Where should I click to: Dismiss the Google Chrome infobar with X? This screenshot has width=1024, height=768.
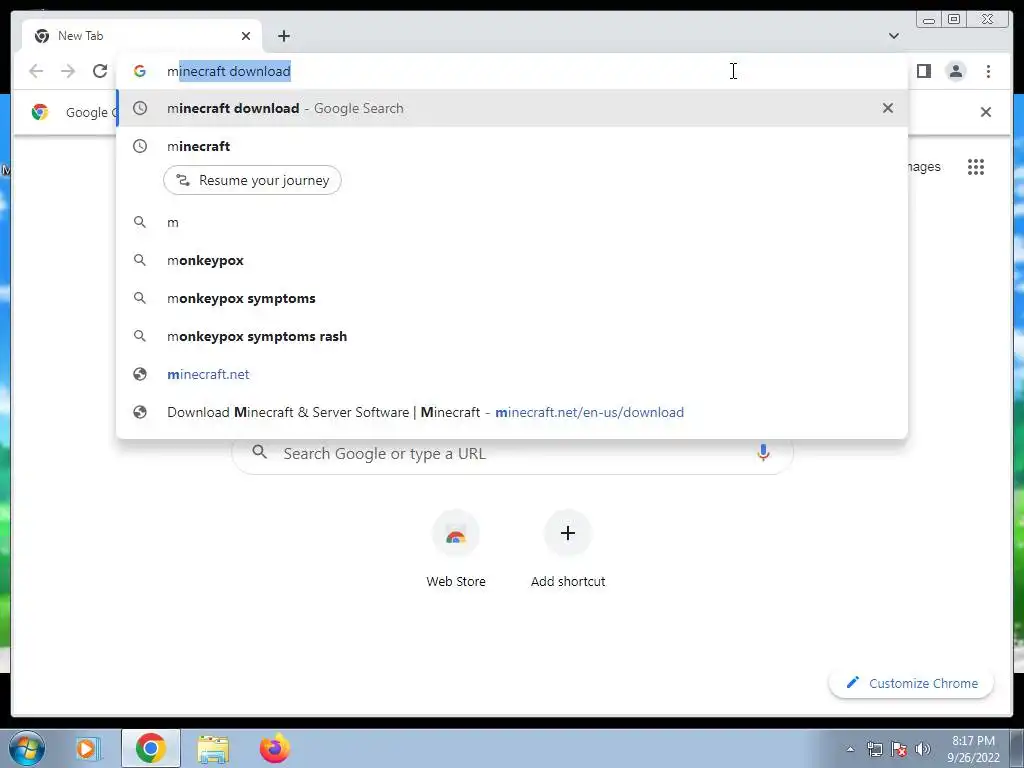pos(985,112)
